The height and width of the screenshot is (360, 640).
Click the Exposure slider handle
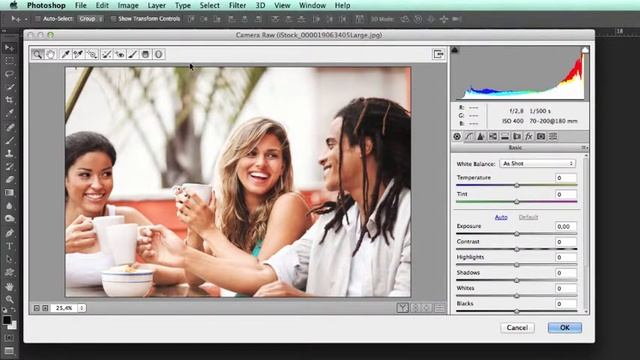coord(517,234)
